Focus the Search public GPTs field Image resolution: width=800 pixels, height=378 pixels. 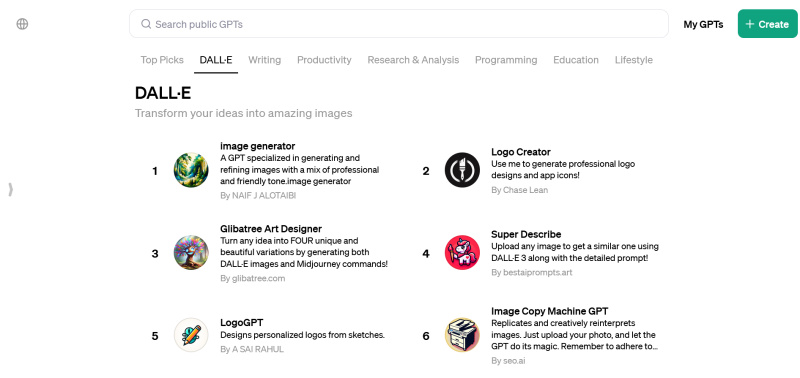point(398,24)
